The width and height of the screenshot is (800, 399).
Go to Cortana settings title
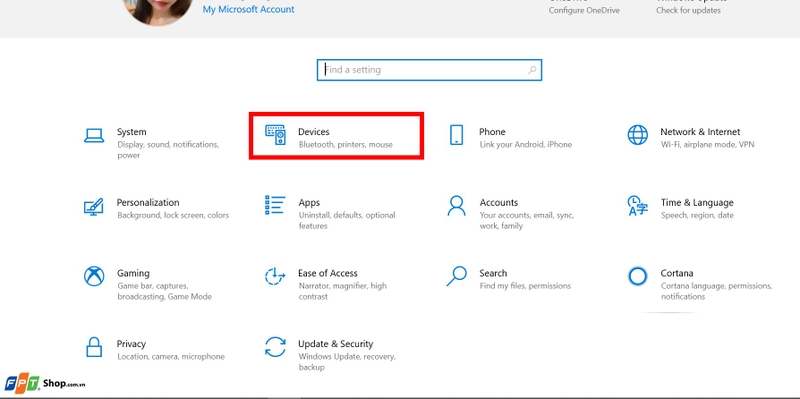point(677,273)
